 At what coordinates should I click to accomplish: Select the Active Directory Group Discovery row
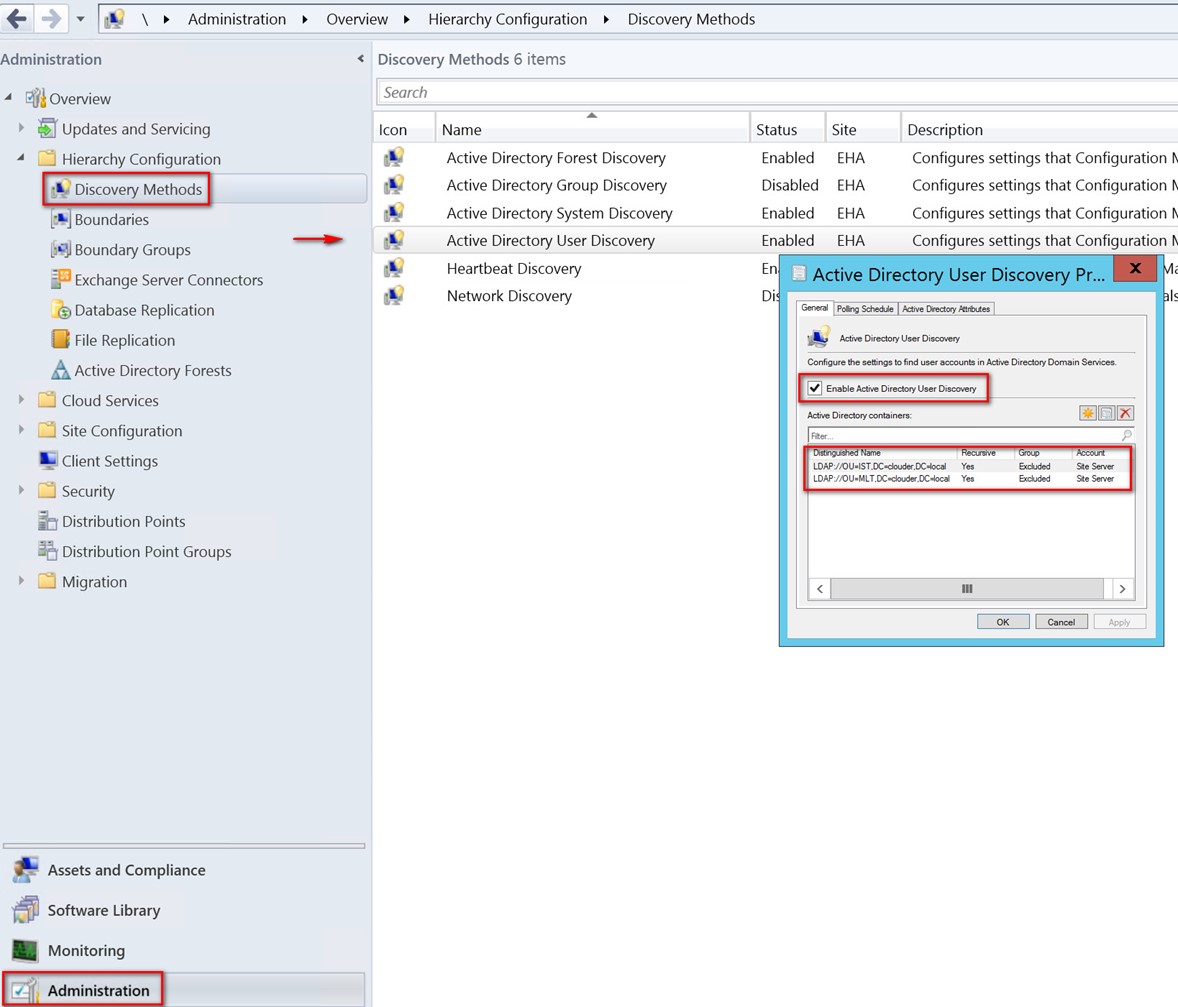tap(775, 185)
